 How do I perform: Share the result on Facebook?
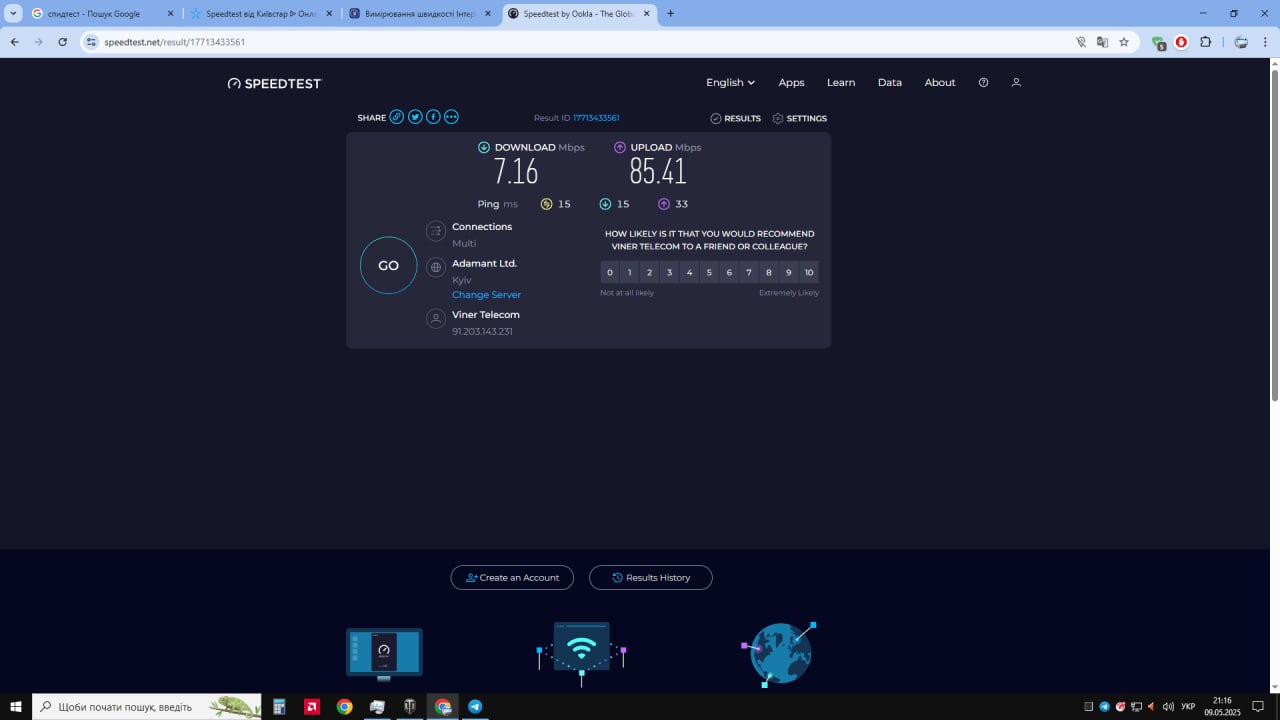coord(433,117)
